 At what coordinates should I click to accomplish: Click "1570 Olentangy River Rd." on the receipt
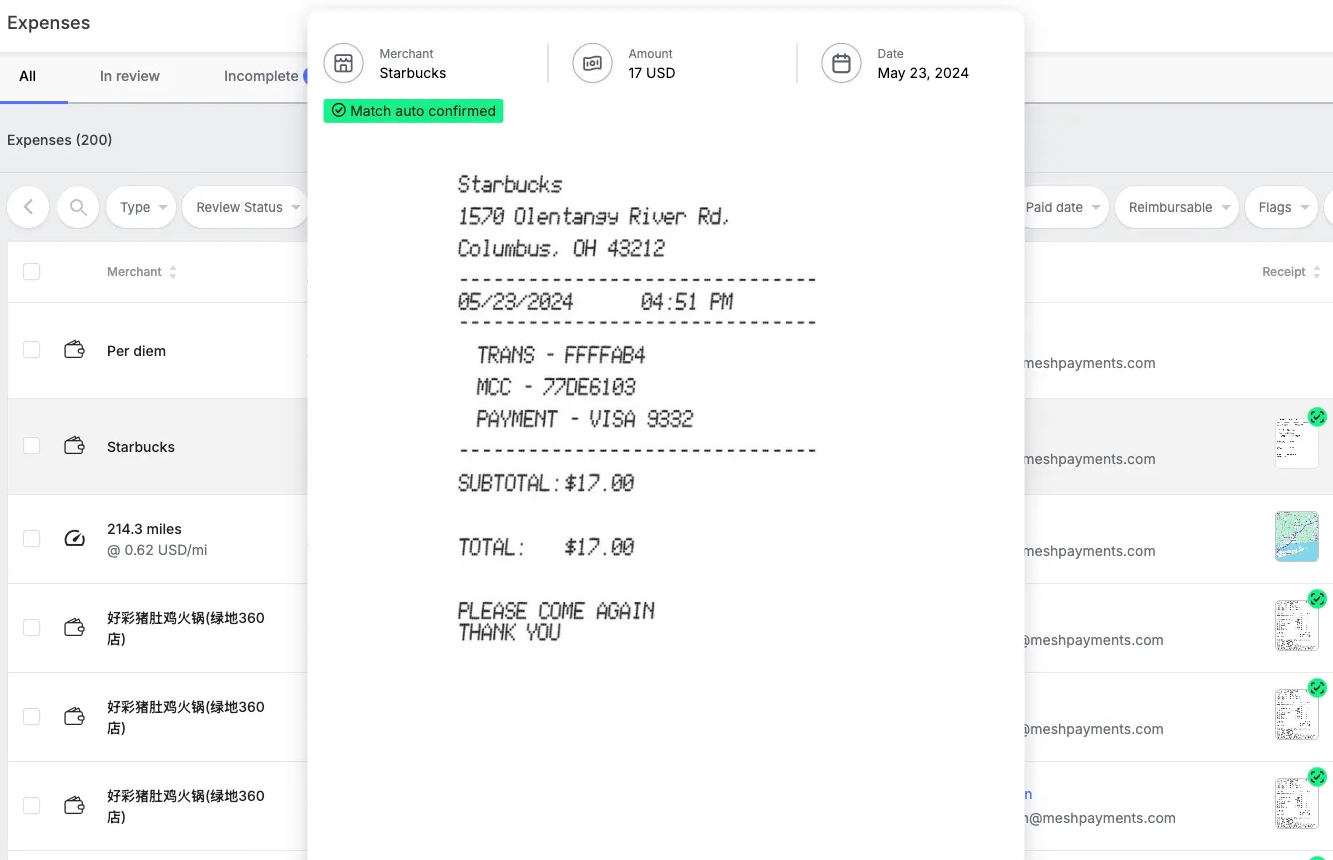pos(594,217)
